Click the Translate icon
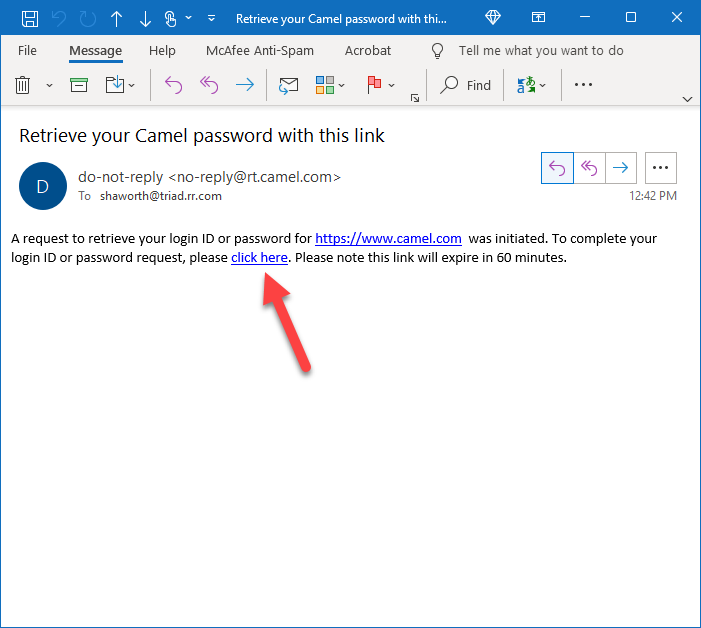701x628 pixels. click(526, 85)
